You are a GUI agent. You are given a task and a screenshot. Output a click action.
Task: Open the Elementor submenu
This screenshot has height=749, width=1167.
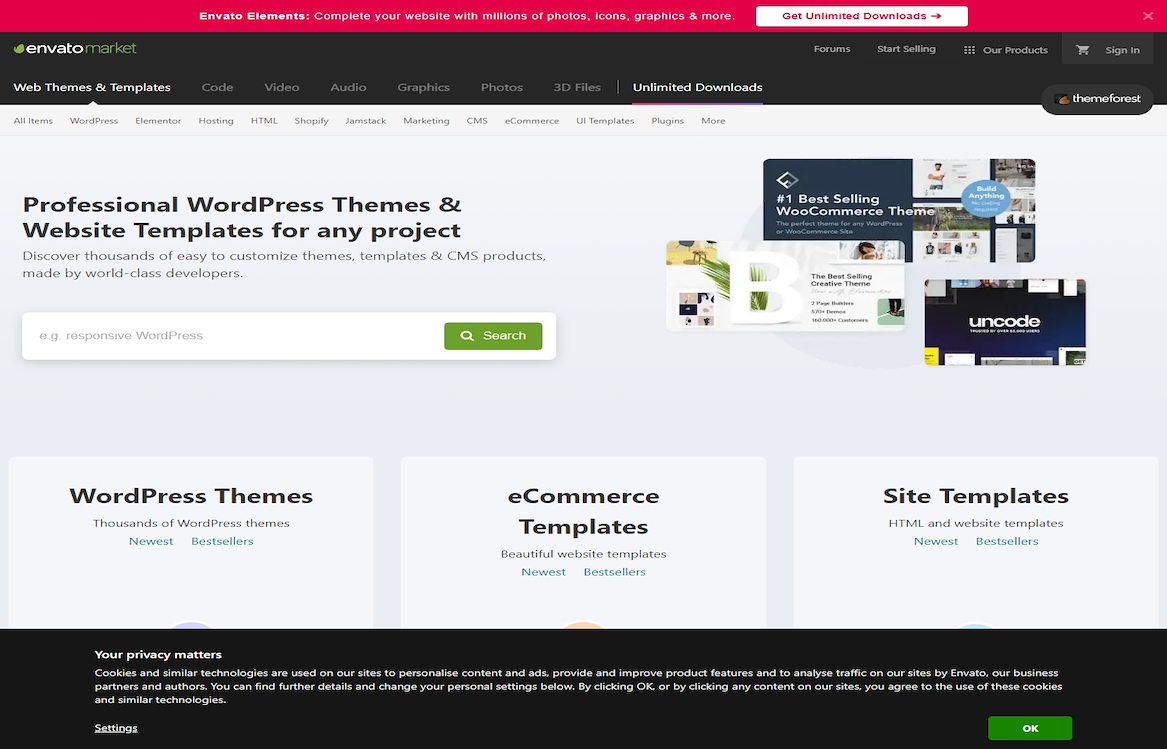pos(158,121)
